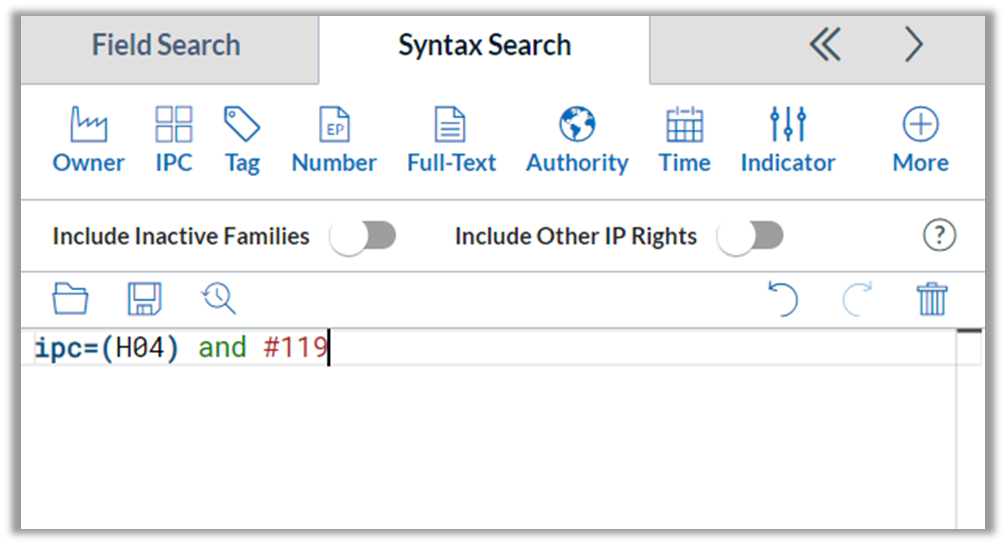Viewport: 1006px width, 545px height.
Task: Clear query with trash bin
Action: (932, 298)
